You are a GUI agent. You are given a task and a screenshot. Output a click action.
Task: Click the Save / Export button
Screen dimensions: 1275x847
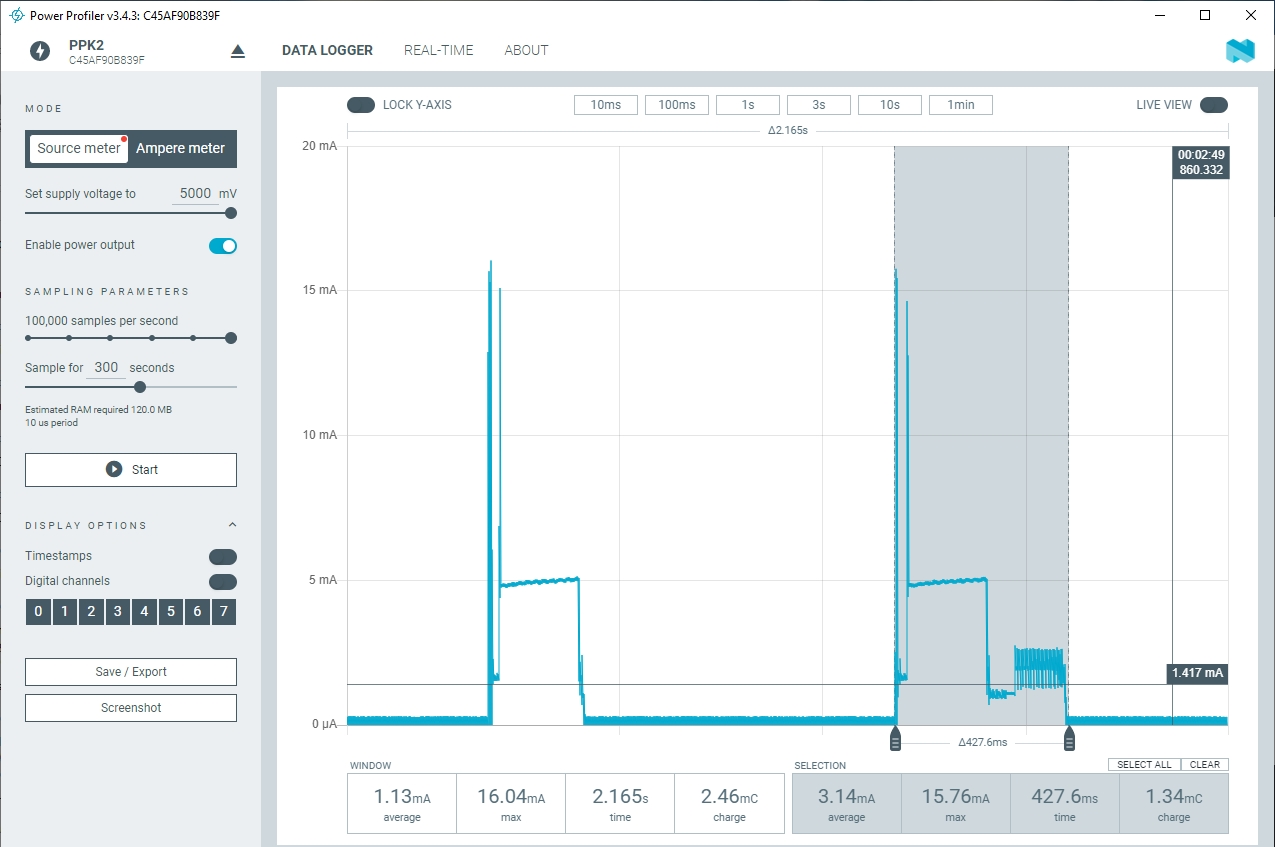click(x=131, y=672)
